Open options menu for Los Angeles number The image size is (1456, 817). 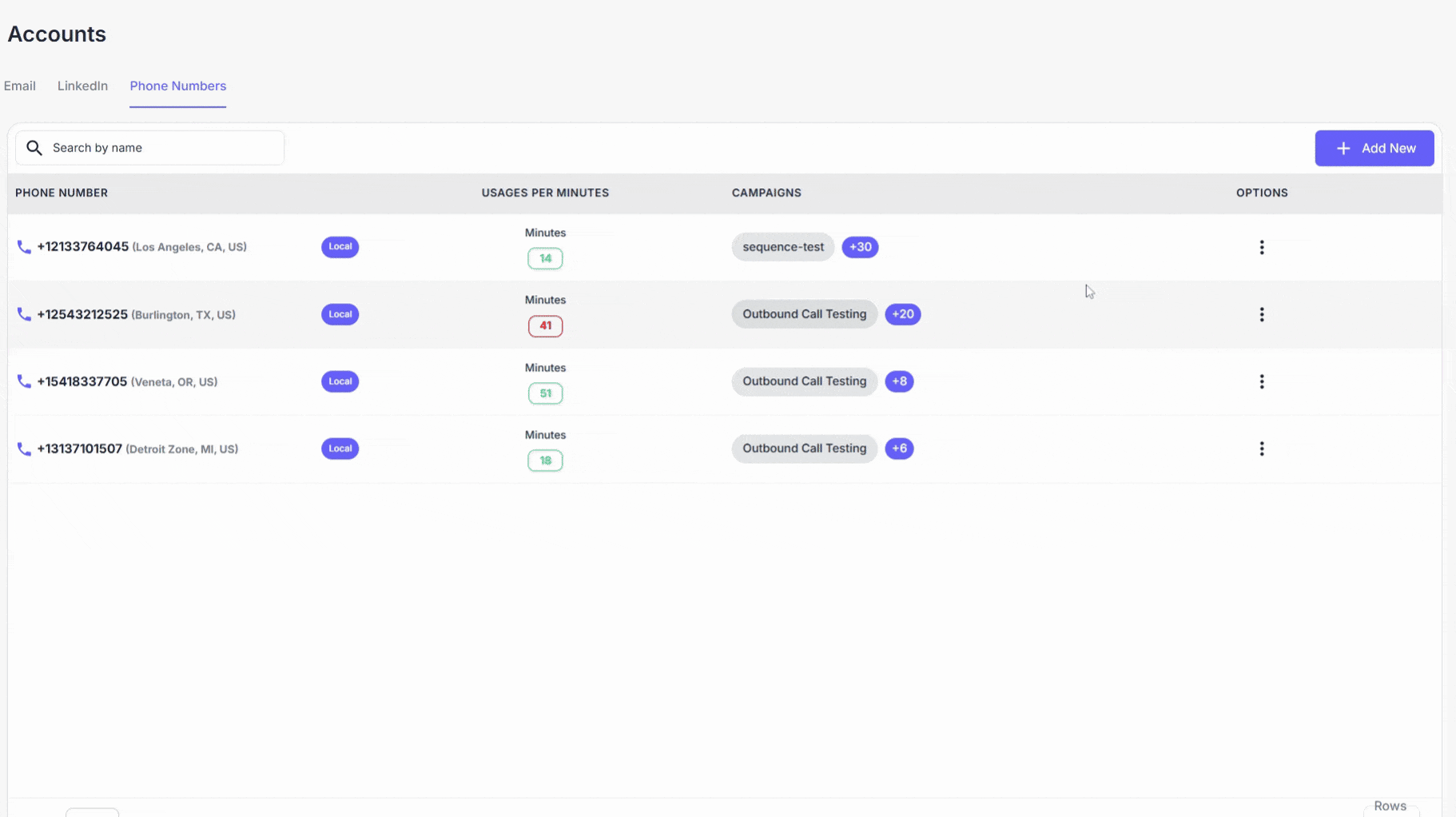[1262, 247]
